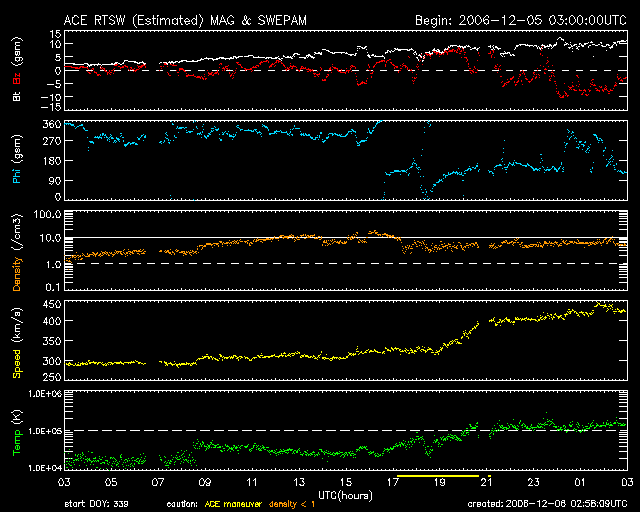
Task: Click the '15' hour label on the time axis
Action: 346,483
